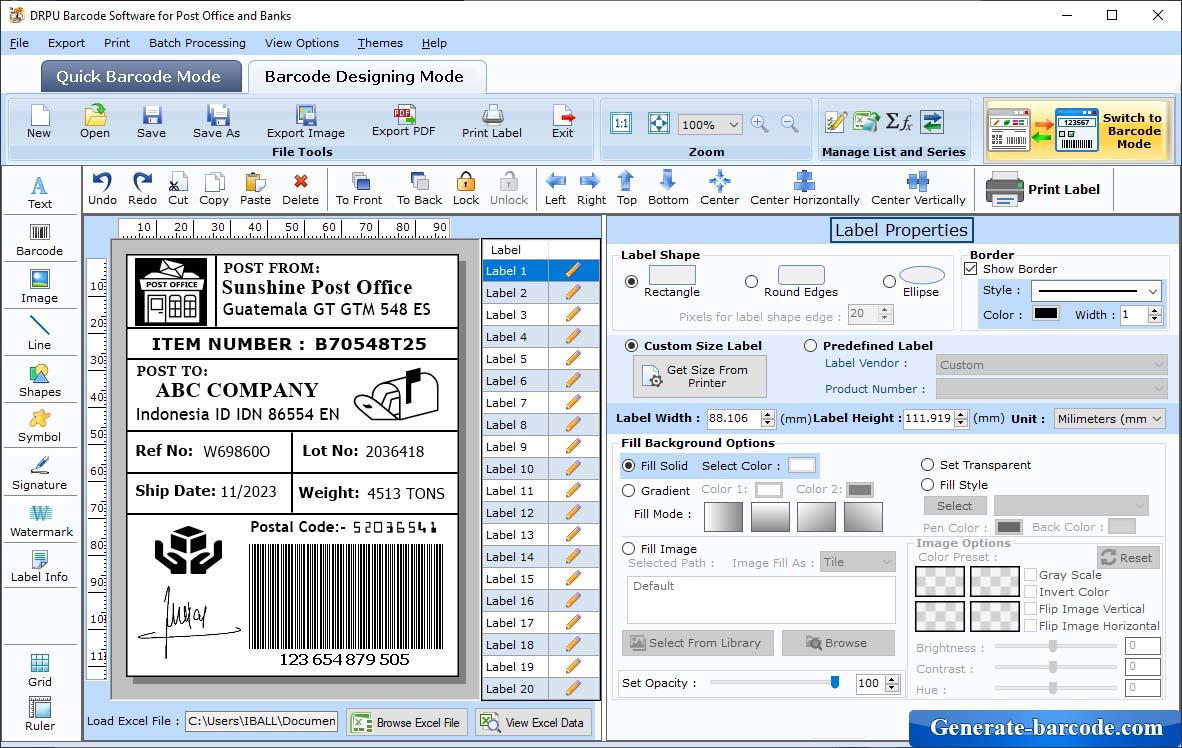Open the border Style dropdown
Viewport: 1182px width, 748px height.
click(x=1153, y=290)
